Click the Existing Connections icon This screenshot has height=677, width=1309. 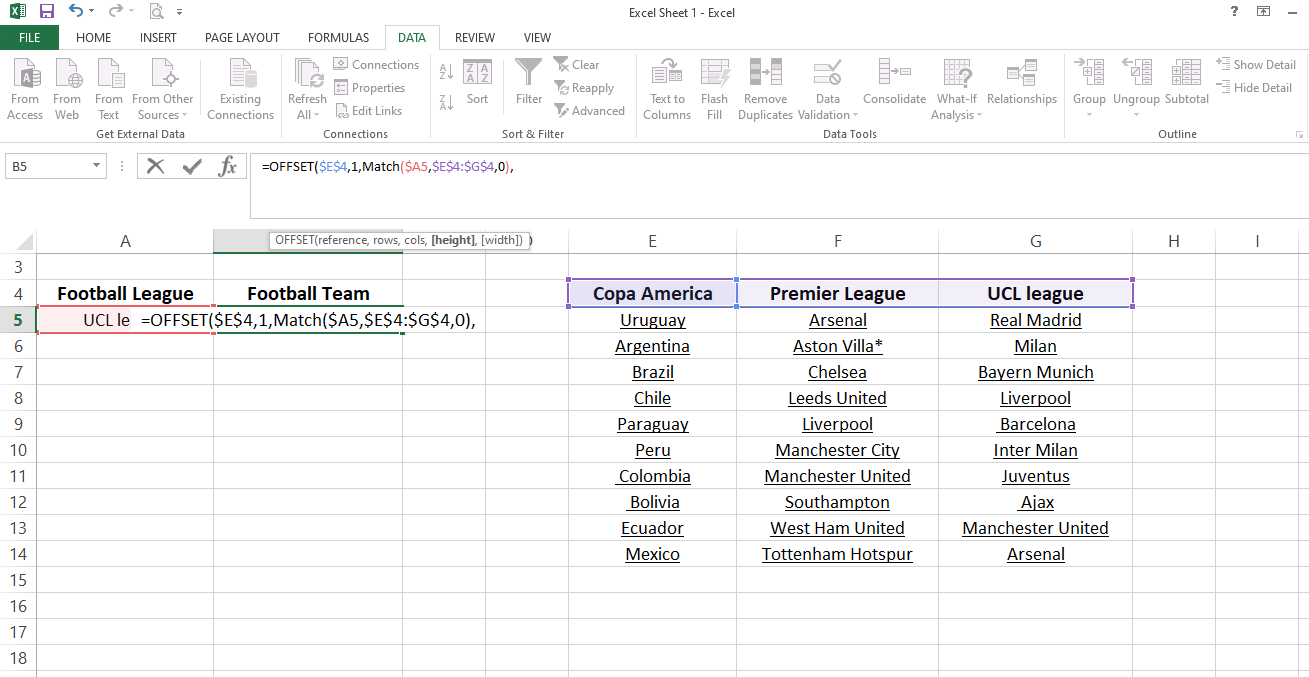click(x=240, y=76)
